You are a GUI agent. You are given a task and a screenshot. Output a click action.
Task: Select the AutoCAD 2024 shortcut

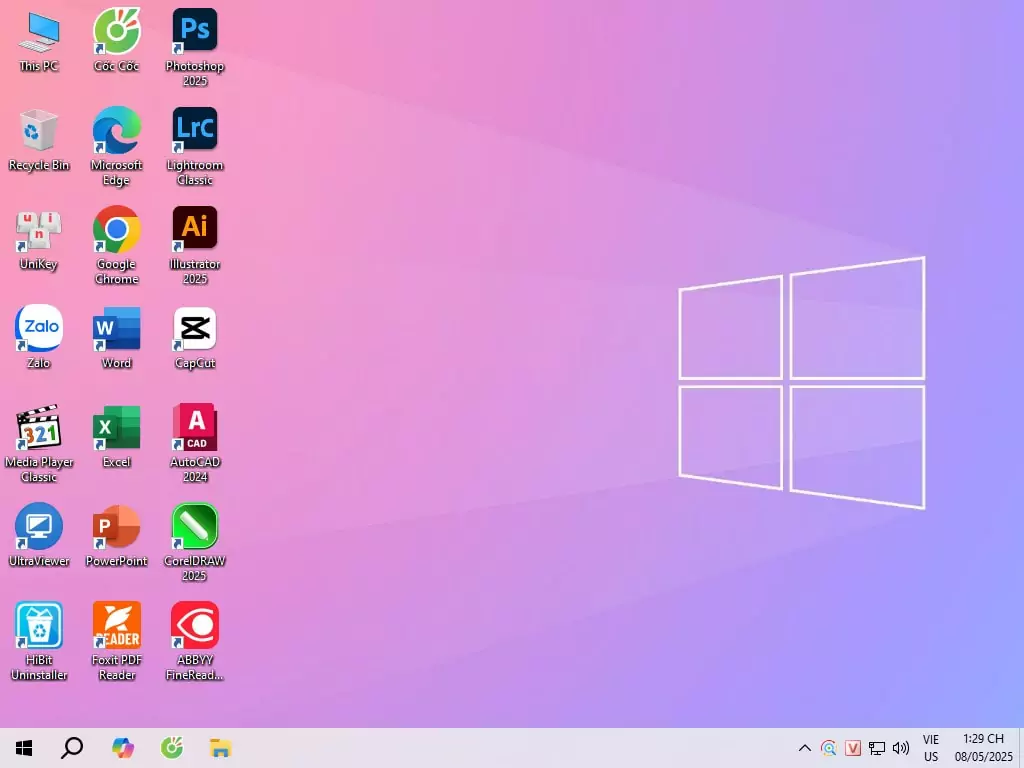coord(195,444)
